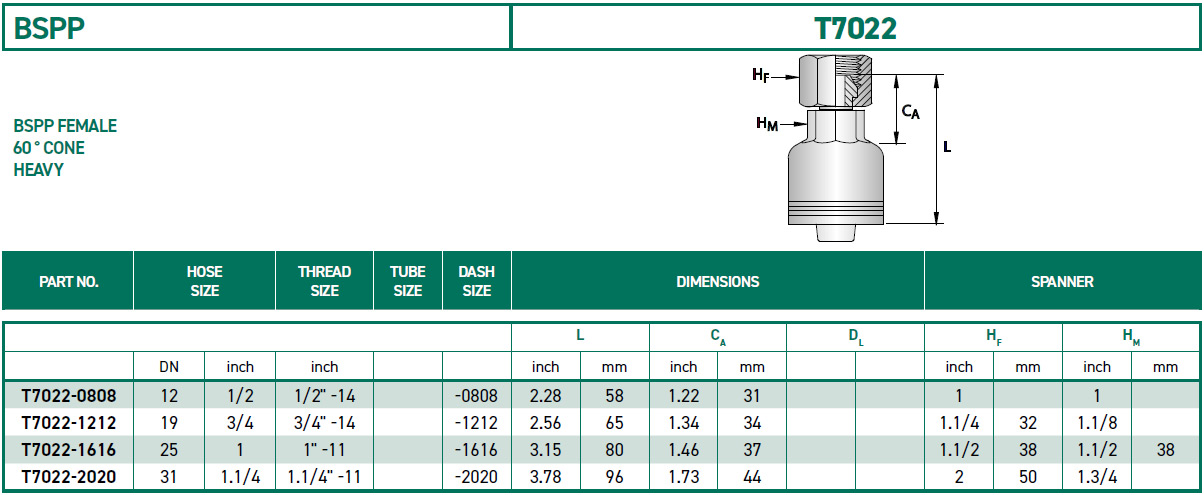This screenshot has width=1204, height=495.
Task: Click the TUBE SIZE column header
Action: (x=408, y=282)
